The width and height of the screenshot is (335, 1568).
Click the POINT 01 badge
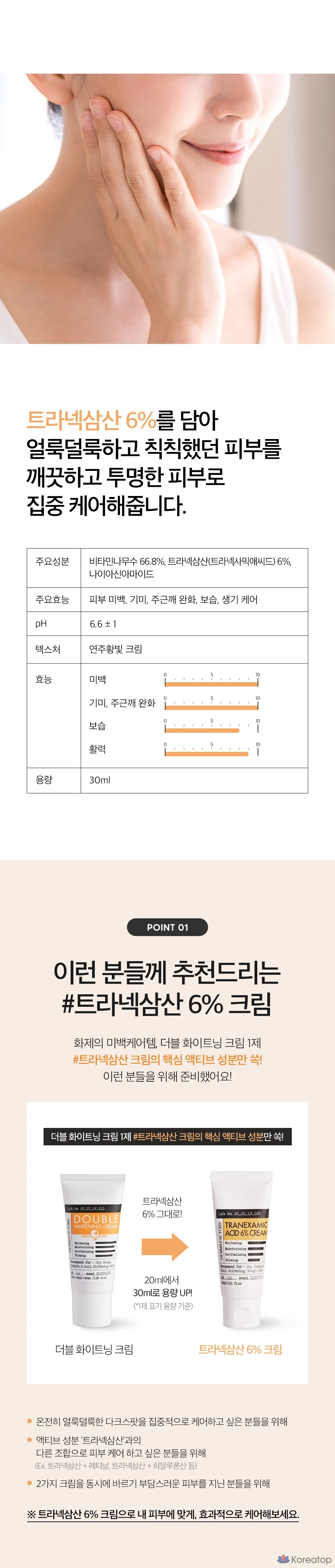(167, 927)
